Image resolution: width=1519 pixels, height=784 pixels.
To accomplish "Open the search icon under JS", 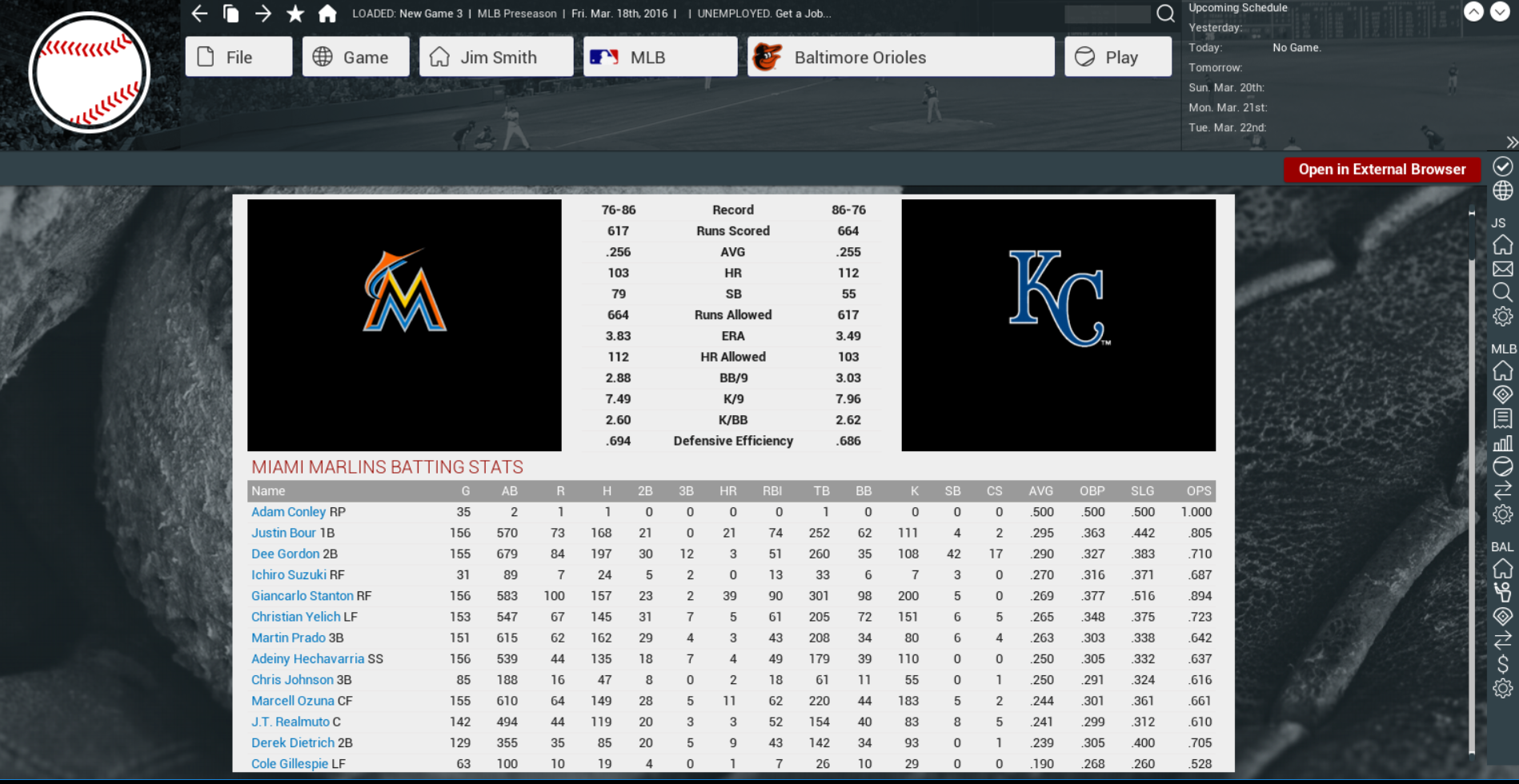I will coord(1502,292).
